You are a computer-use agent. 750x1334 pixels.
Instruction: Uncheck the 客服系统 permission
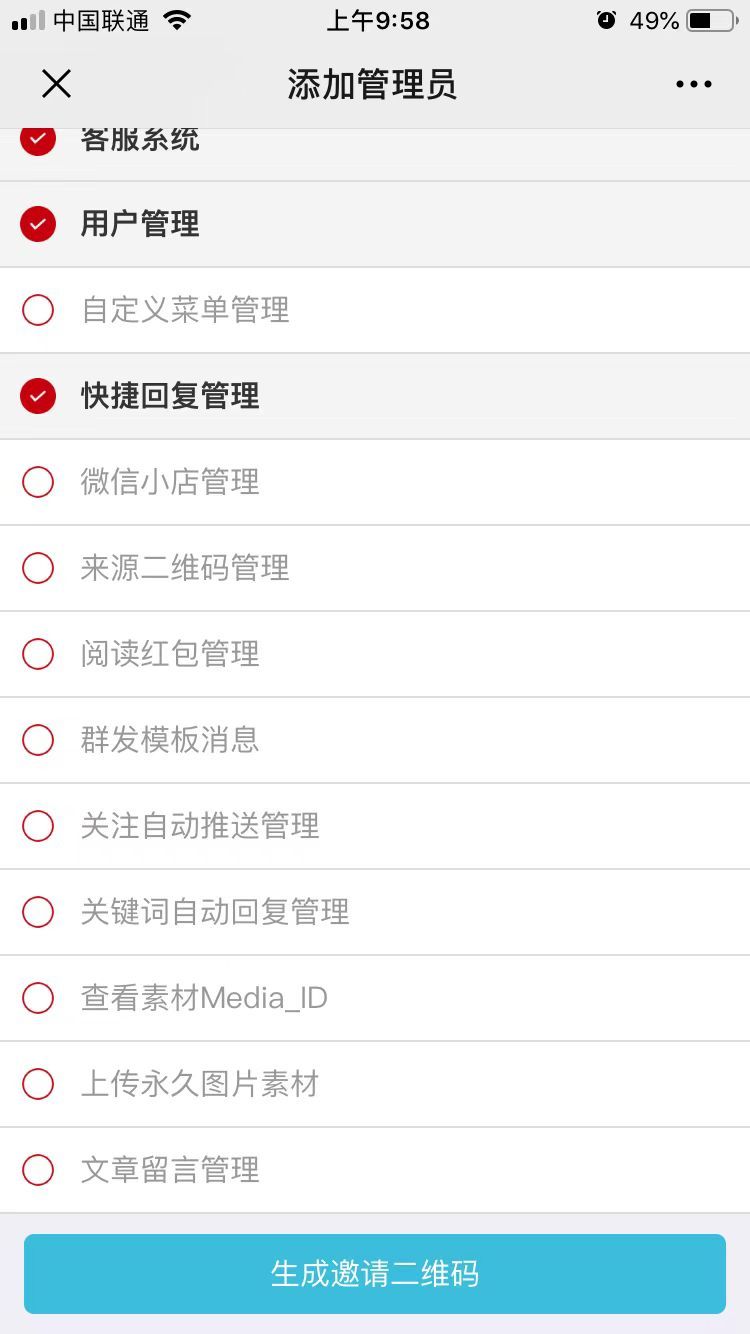(x=38, y=141)
